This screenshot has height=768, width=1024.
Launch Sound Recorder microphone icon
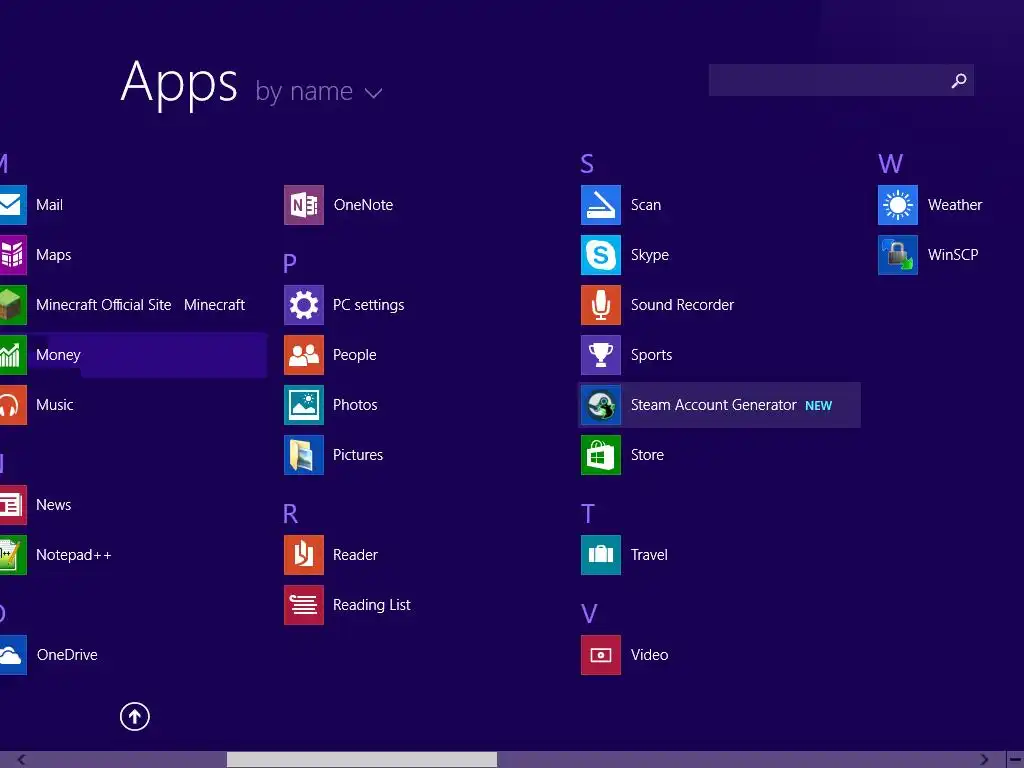[x=601, y=305]
